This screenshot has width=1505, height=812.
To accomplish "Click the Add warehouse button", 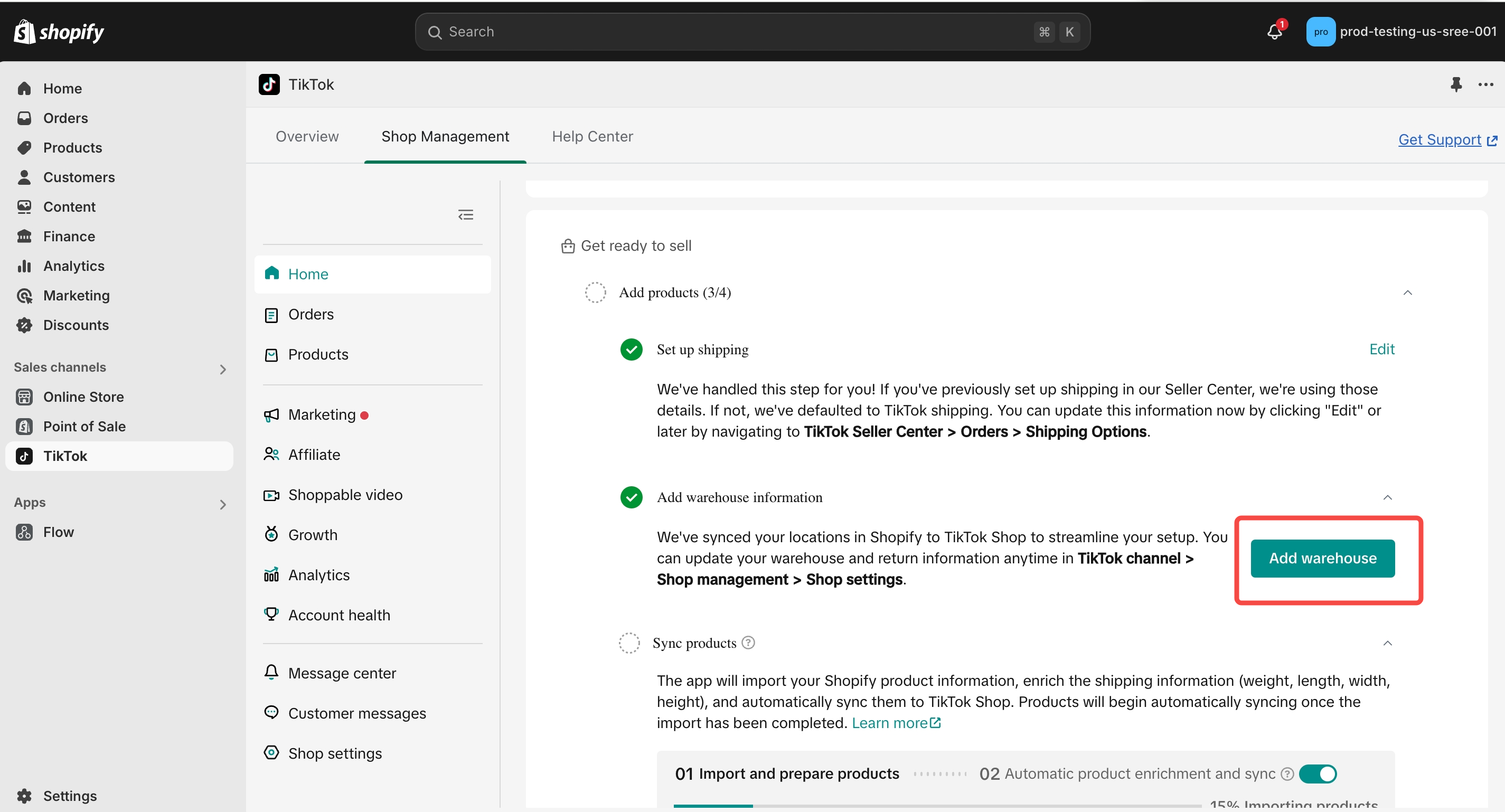I will [1322, 558].
